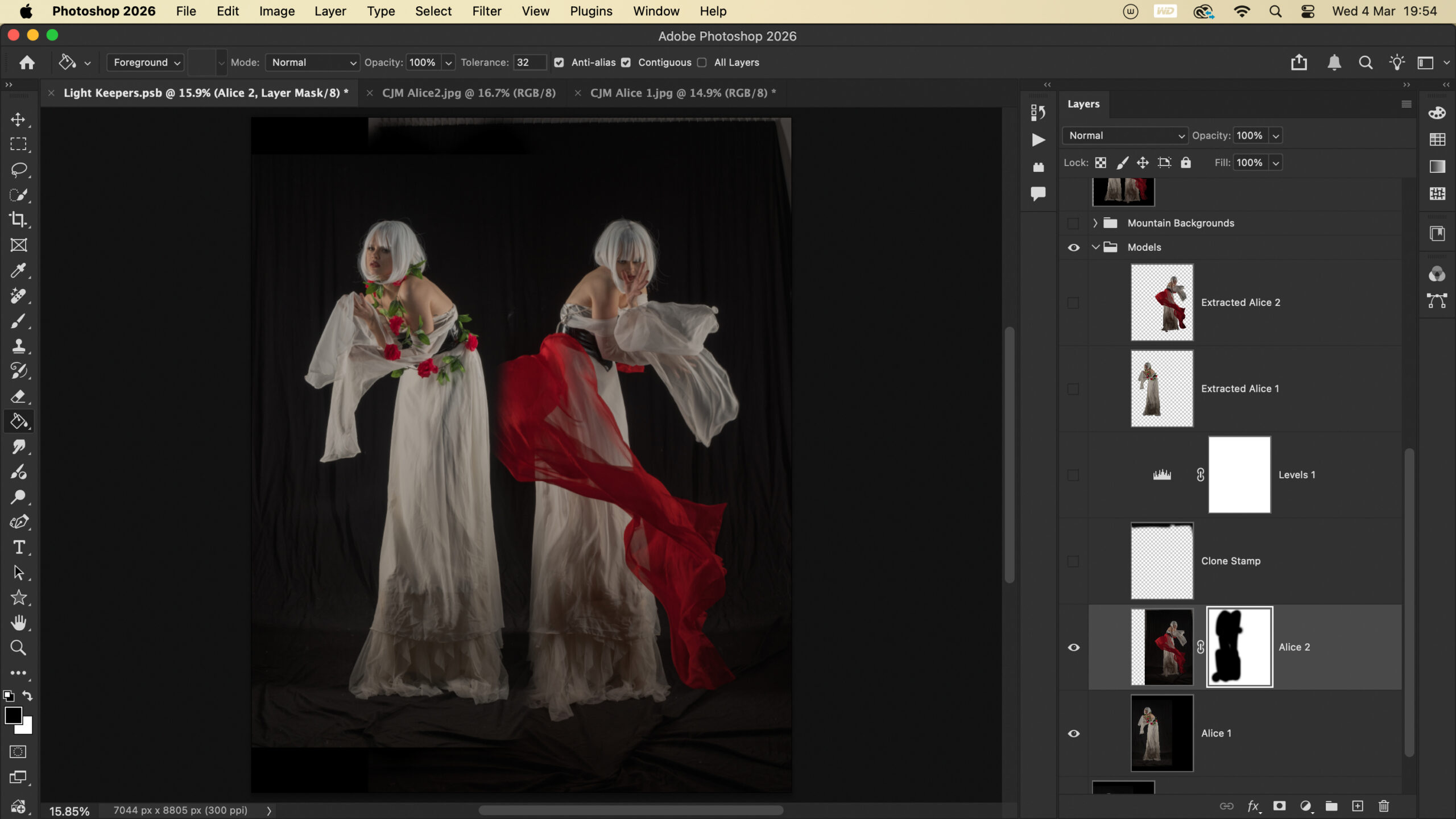Open the Foreground fill source dropdown

pos(146,63)
